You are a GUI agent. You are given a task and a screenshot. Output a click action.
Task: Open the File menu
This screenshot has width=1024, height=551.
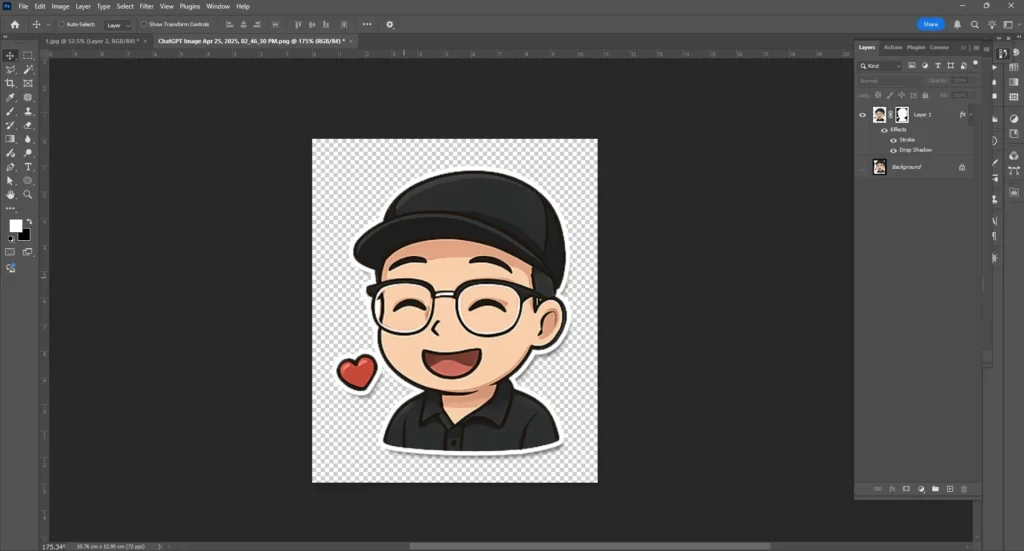coord(23,6)
